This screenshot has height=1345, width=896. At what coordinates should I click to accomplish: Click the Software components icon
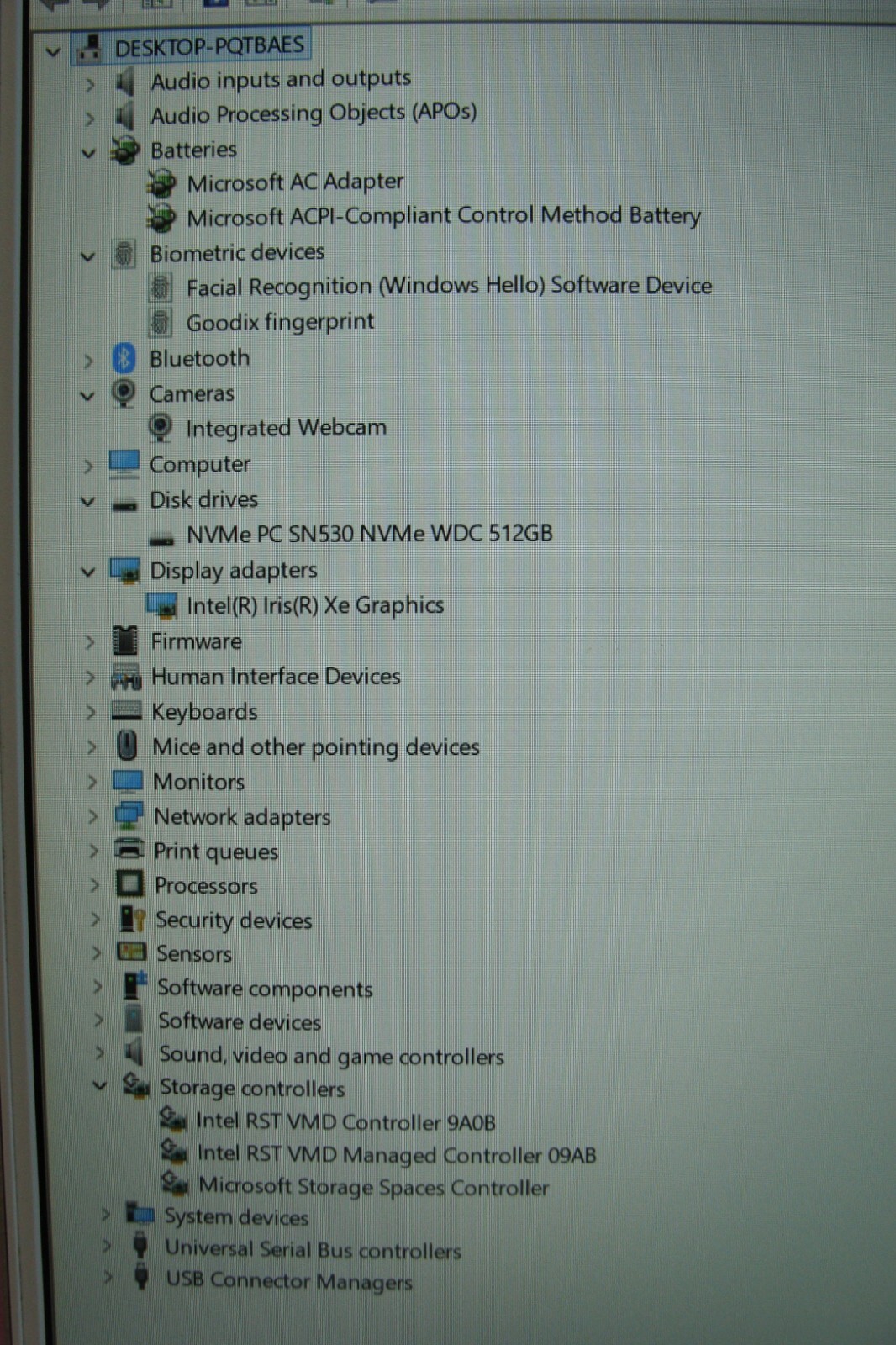point(134,986)
